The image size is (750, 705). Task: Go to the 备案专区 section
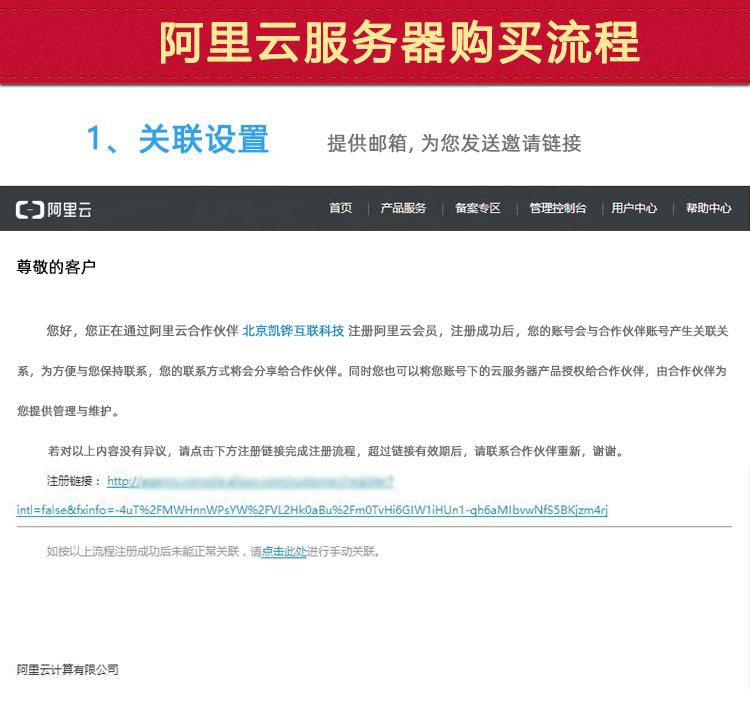(478, 208)
